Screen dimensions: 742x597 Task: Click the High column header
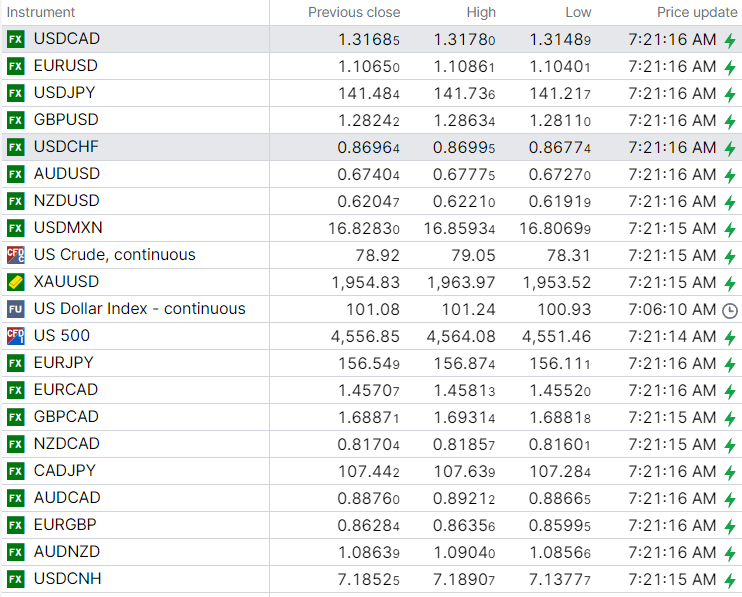(x=480, y=12)
